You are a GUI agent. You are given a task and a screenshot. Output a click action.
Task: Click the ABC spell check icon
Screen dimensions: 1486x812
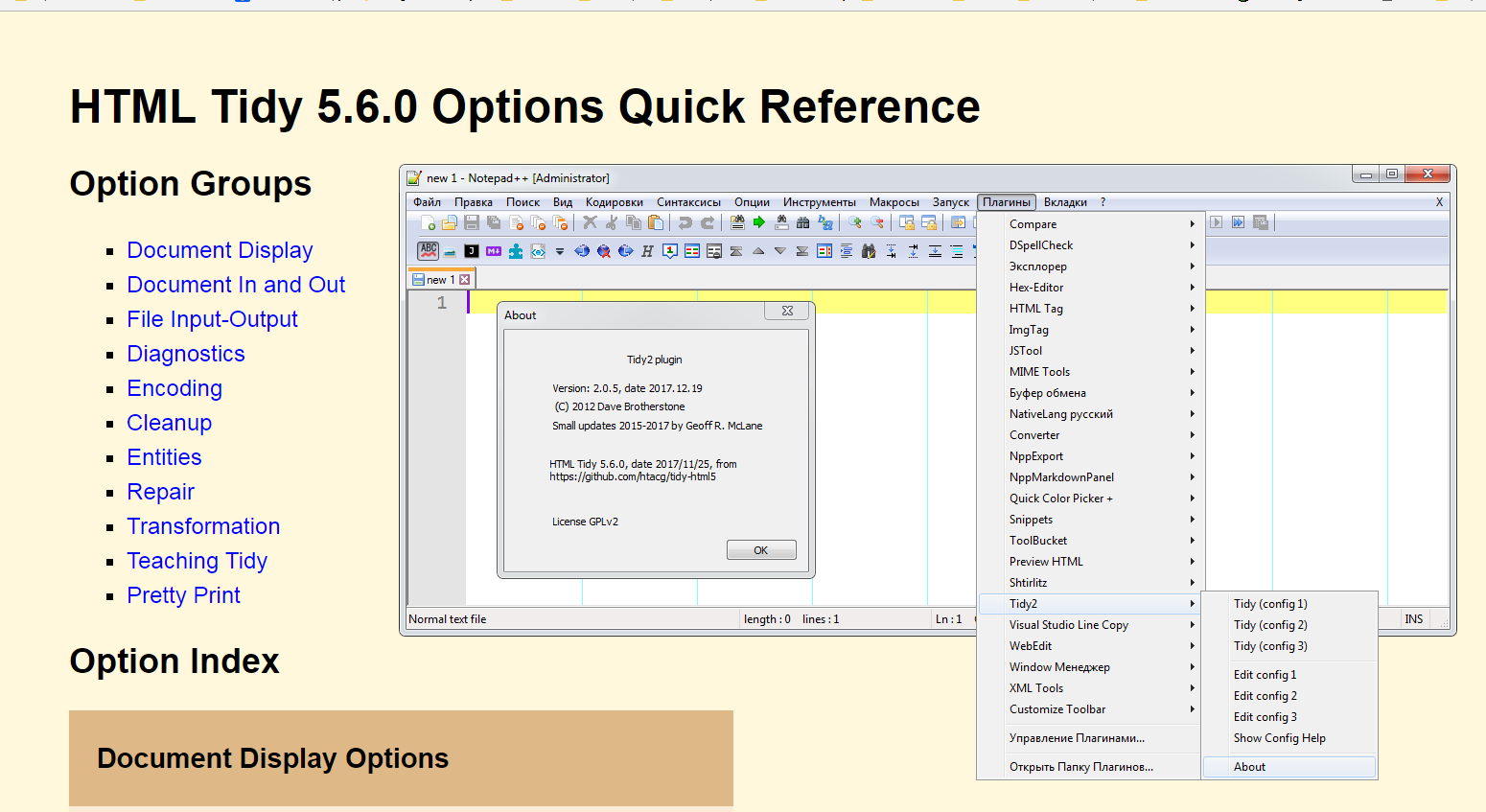click(428, 250)
